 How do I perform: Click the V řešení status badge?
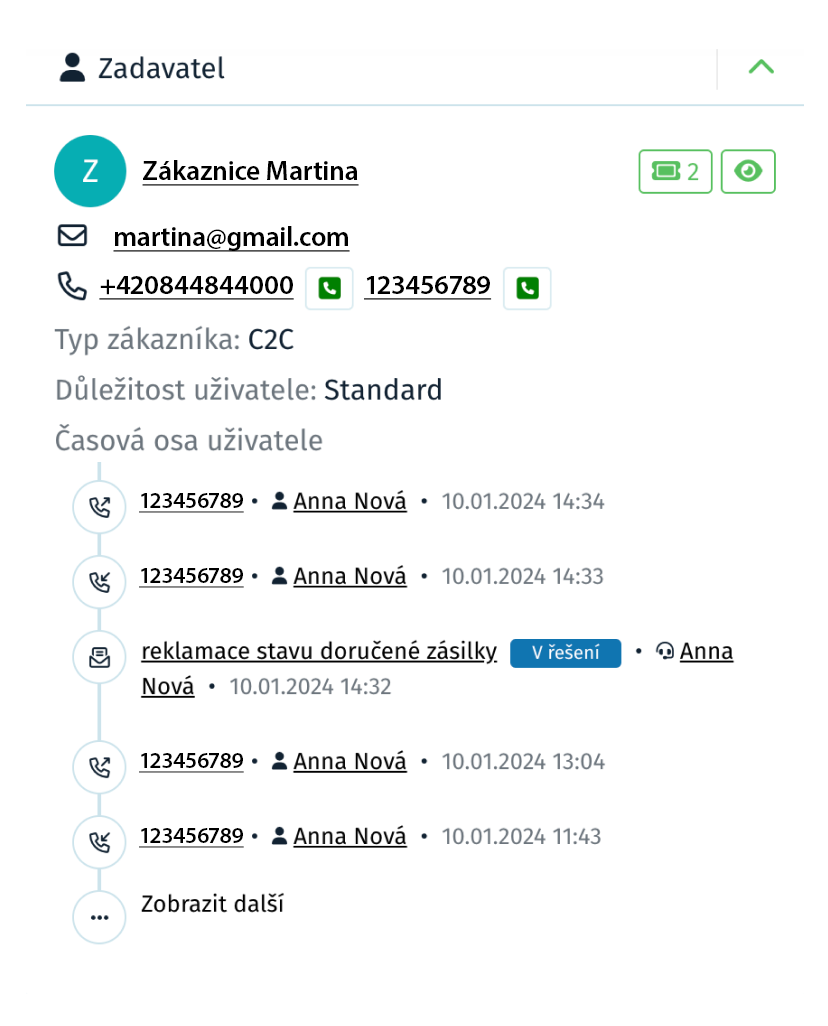pyautogui.click(x=566, y=653)
